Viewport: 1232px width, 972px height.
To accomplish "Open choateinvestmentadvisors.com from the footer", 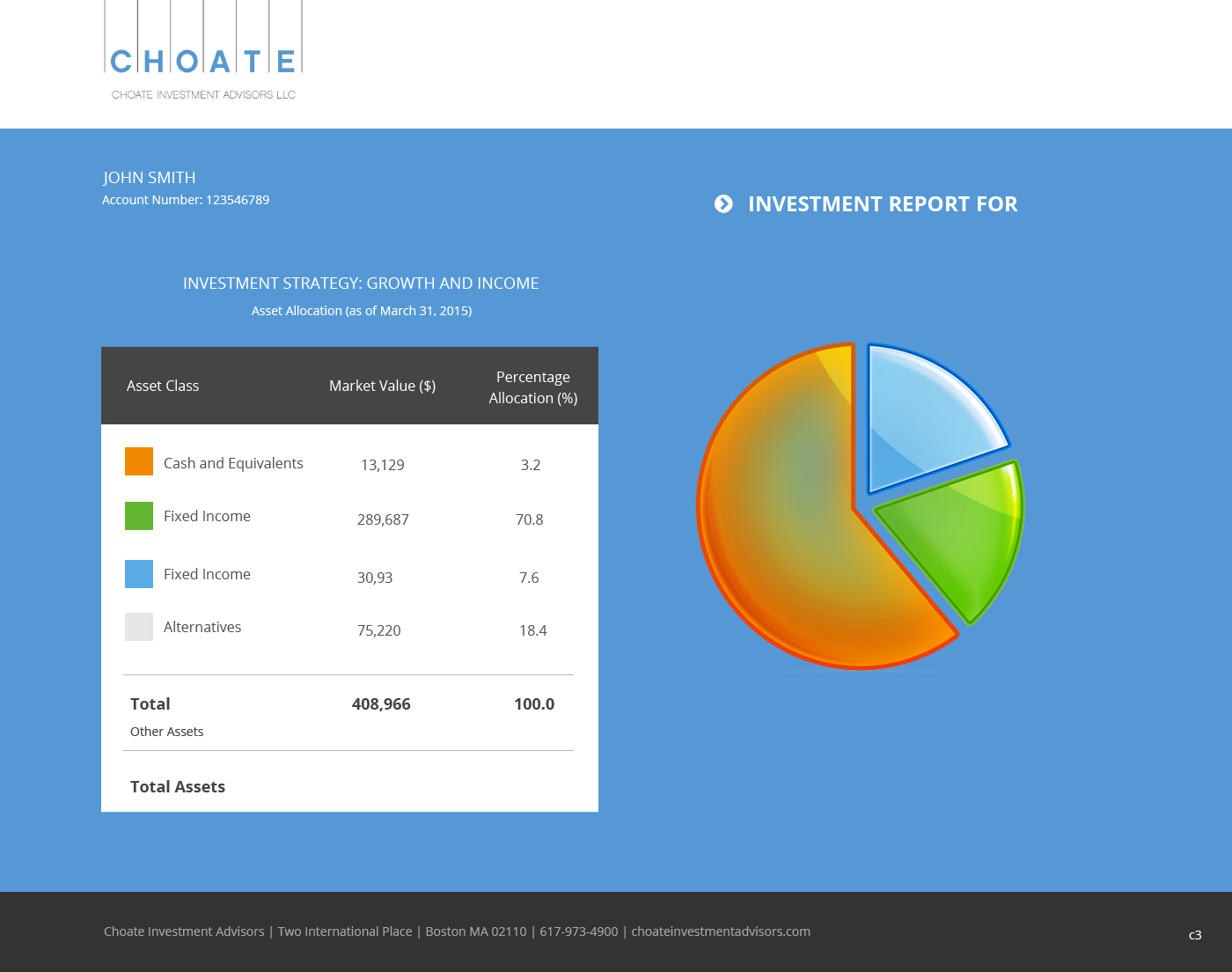I will tap(722, 931).
